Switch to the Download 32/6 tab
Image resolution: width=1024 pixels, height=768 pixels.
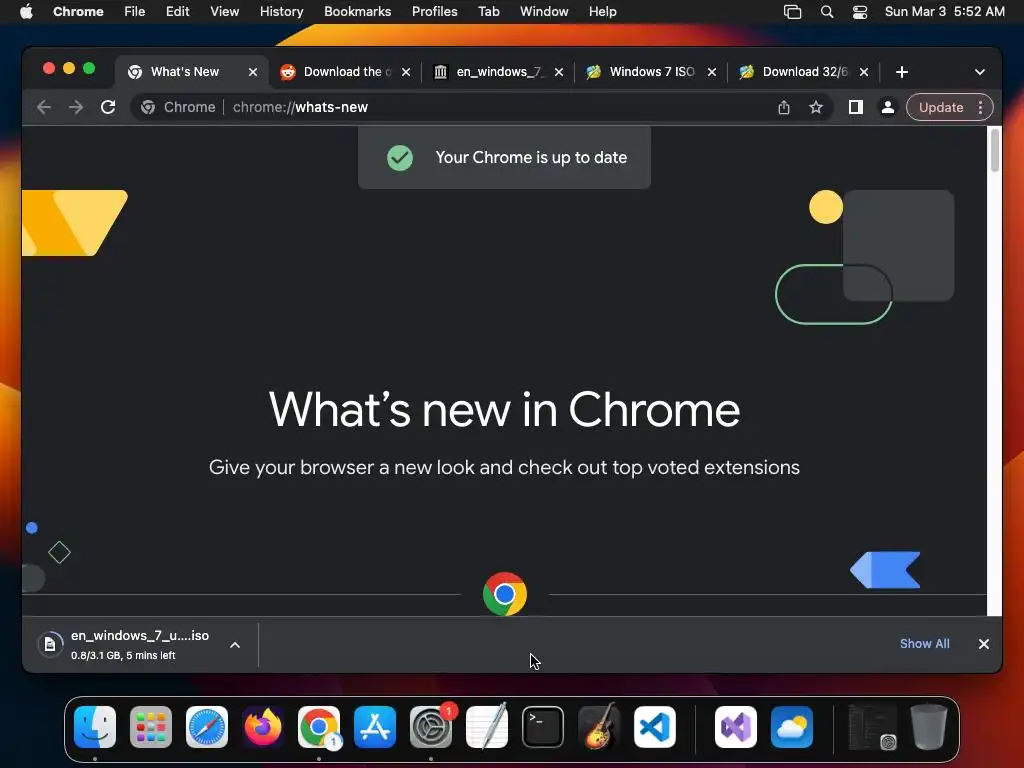[x=805, y=72]
